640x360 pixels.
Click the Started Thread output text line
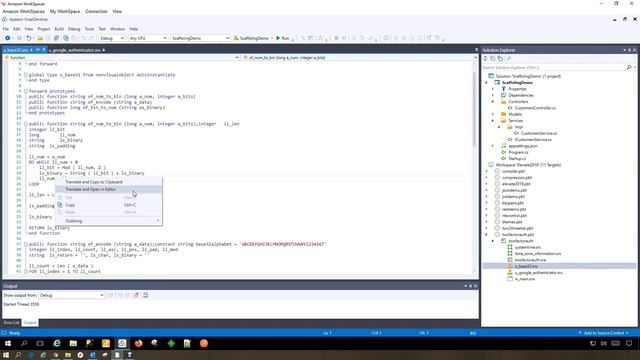tap(21, 304)
